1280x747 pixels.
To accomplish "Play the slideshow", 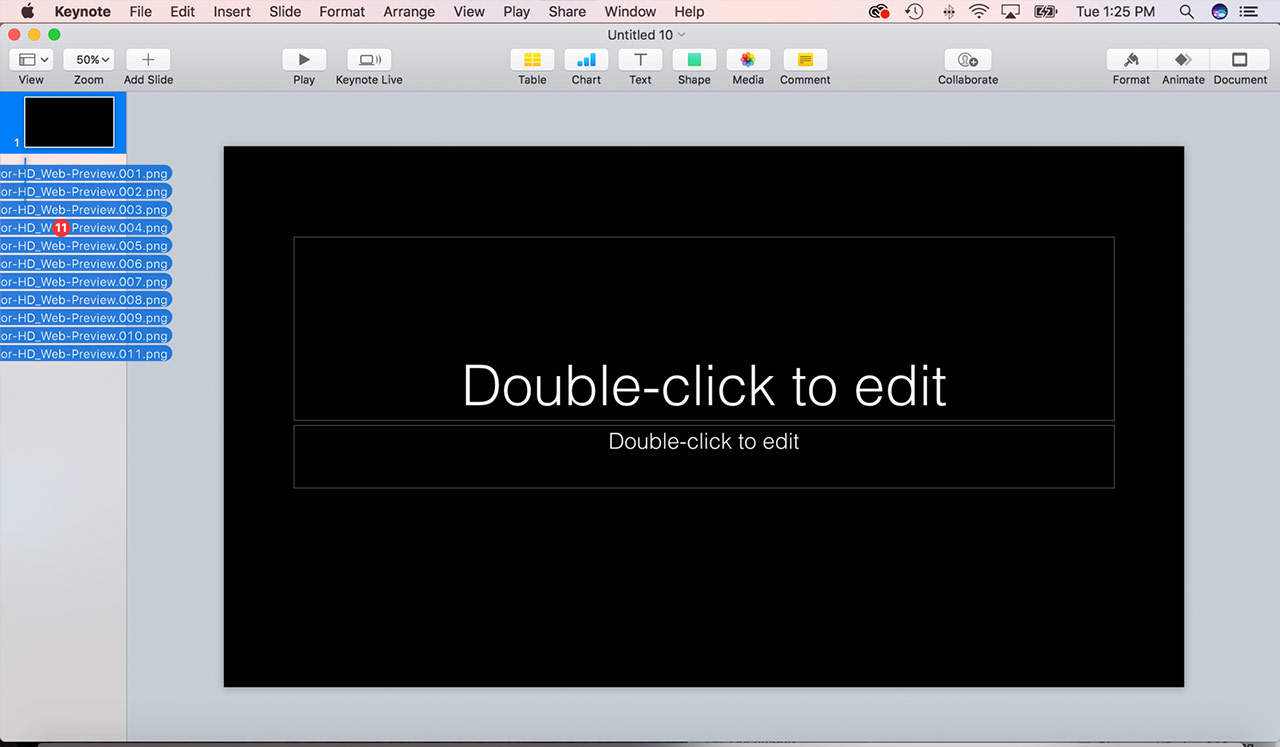I will tap(304, 60).
